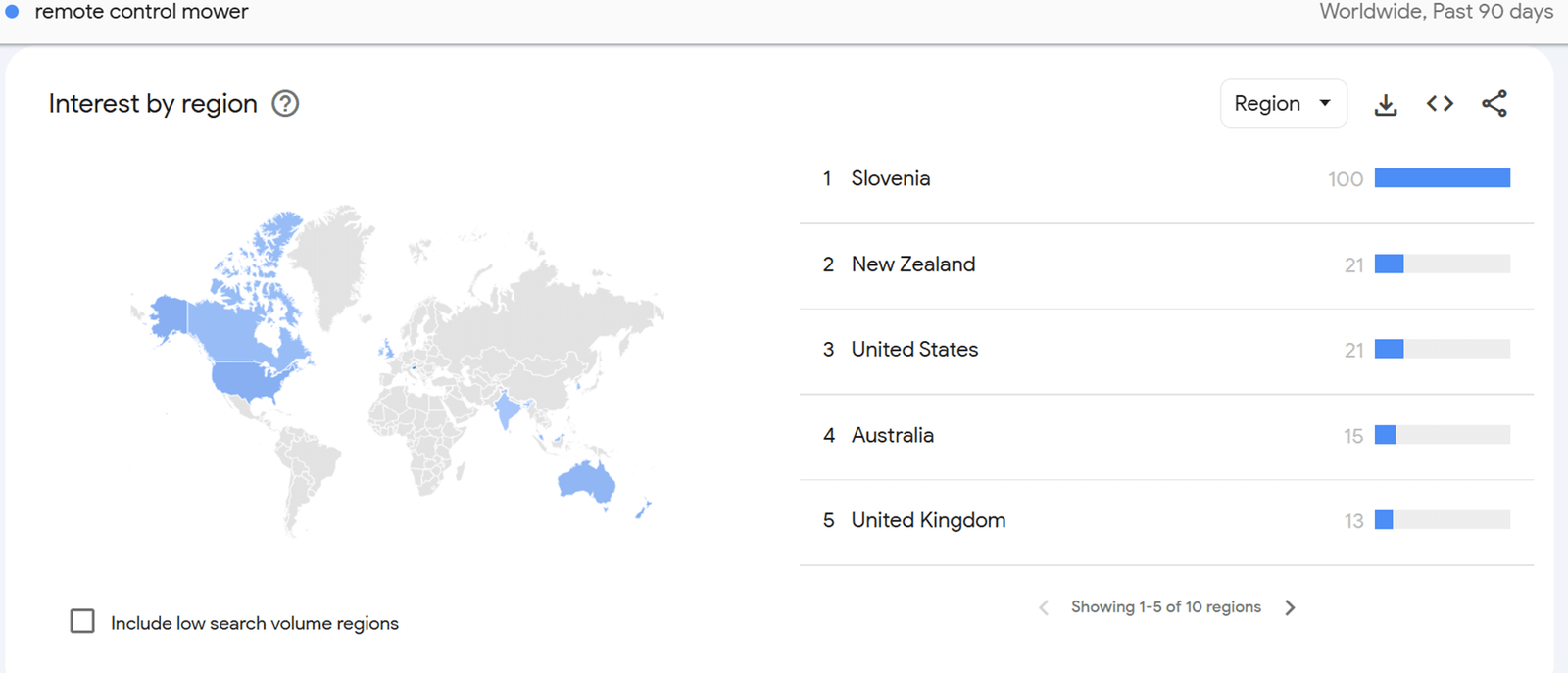Click India on the world map
This screenshot has height=673, width=1568.
[x=506, y=409]
